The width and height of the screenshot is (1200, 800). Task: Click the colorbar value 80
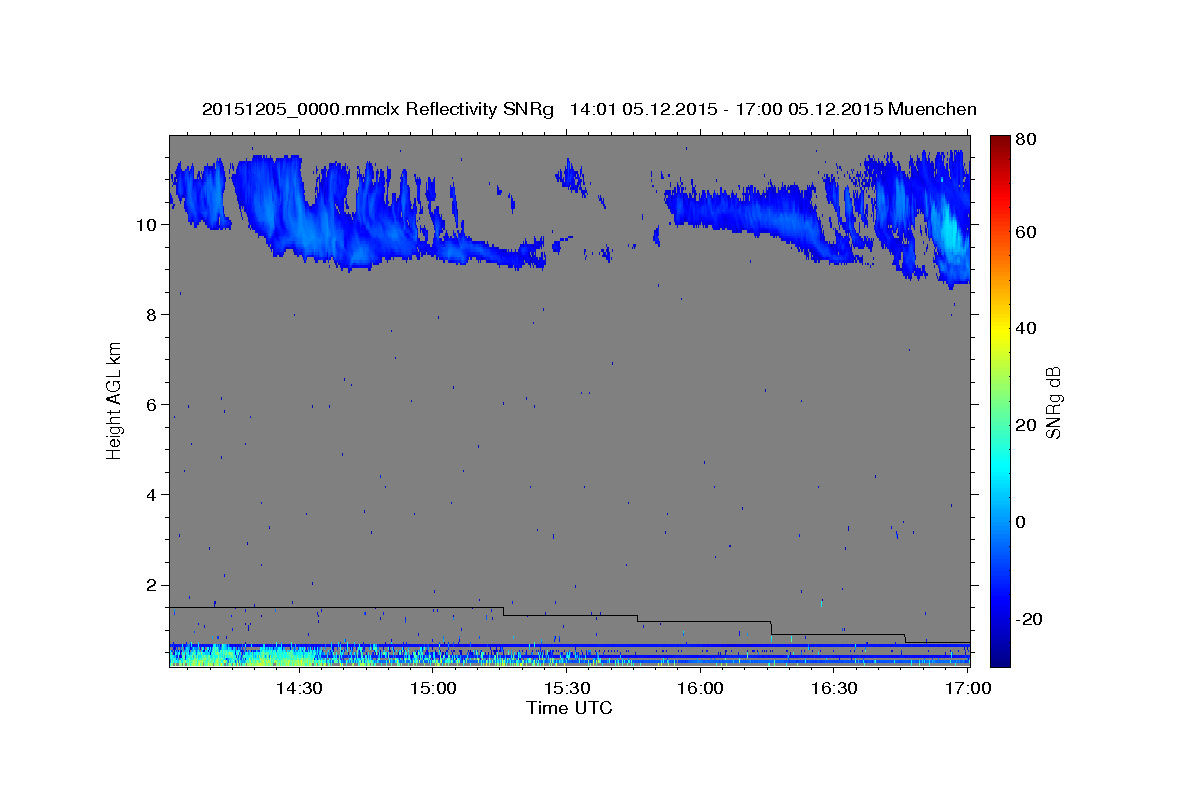coord(1027,139)
